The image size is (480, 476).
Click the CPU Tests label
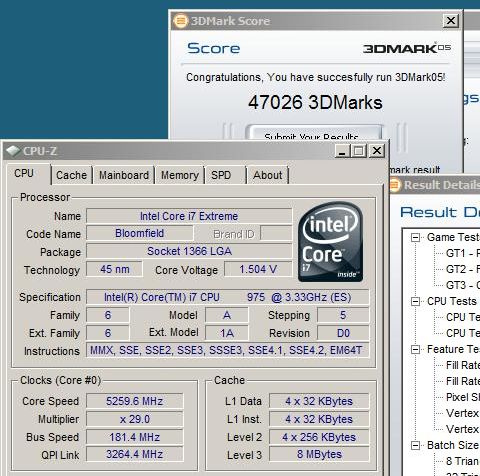(x=452, y=301)
